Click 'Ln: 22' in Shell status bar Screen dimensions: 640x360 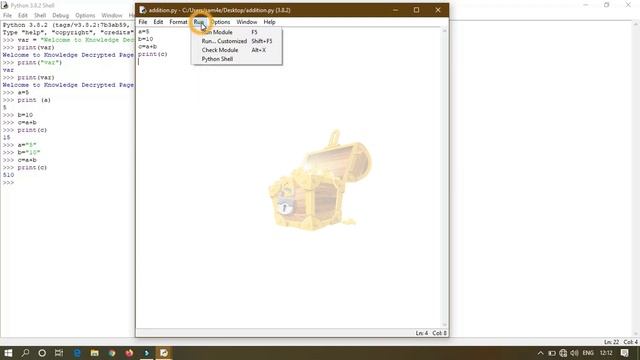pyautogui.click(x=611, y=342)
